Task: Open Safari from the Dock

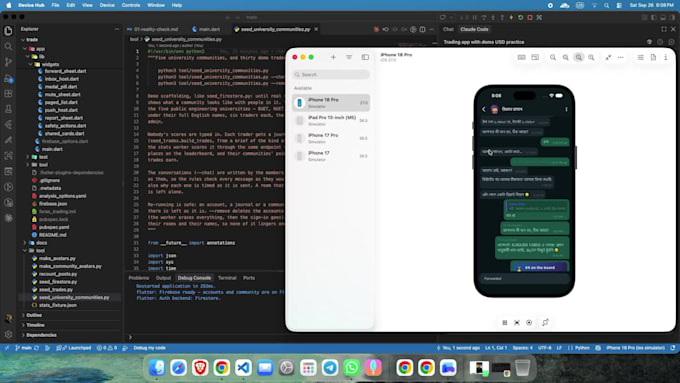Action: 178,368
